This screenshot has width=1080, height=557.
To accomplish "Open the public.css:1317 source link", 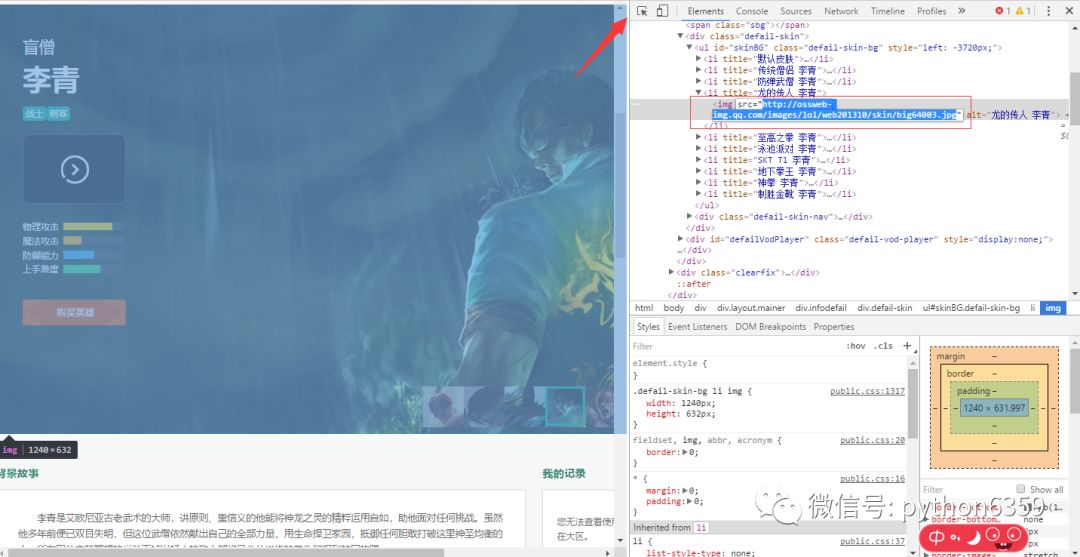I will pyautogui.click(x=867, y=391).
